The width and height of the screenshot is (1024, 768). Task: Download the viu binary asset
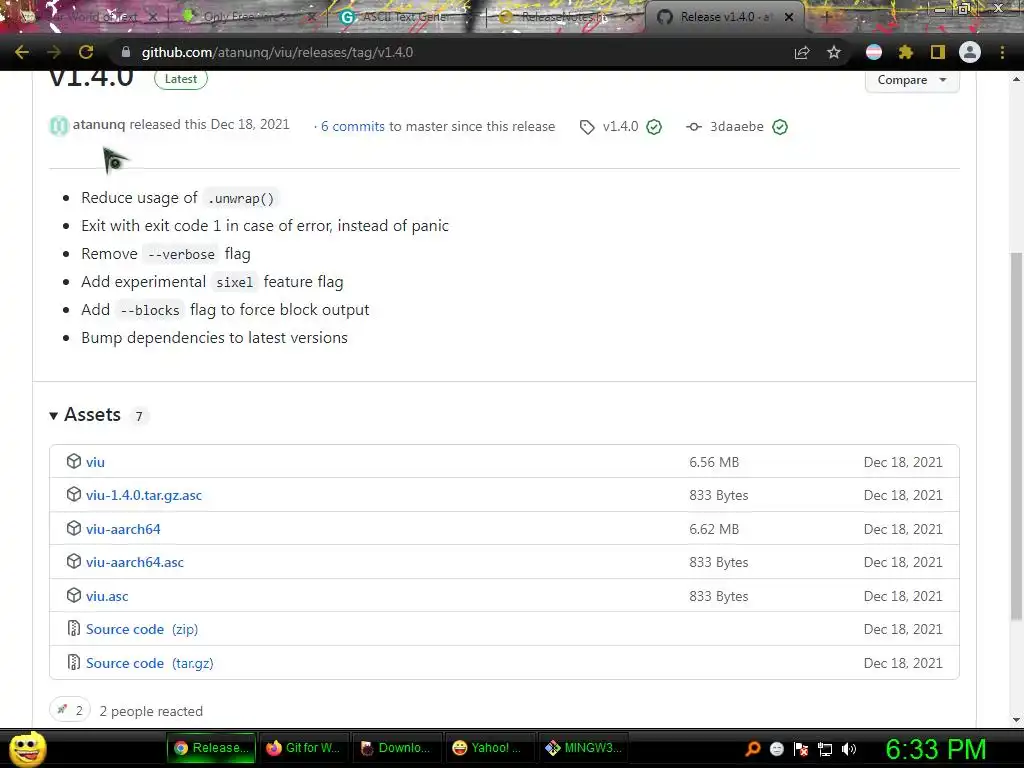point(95,462)
